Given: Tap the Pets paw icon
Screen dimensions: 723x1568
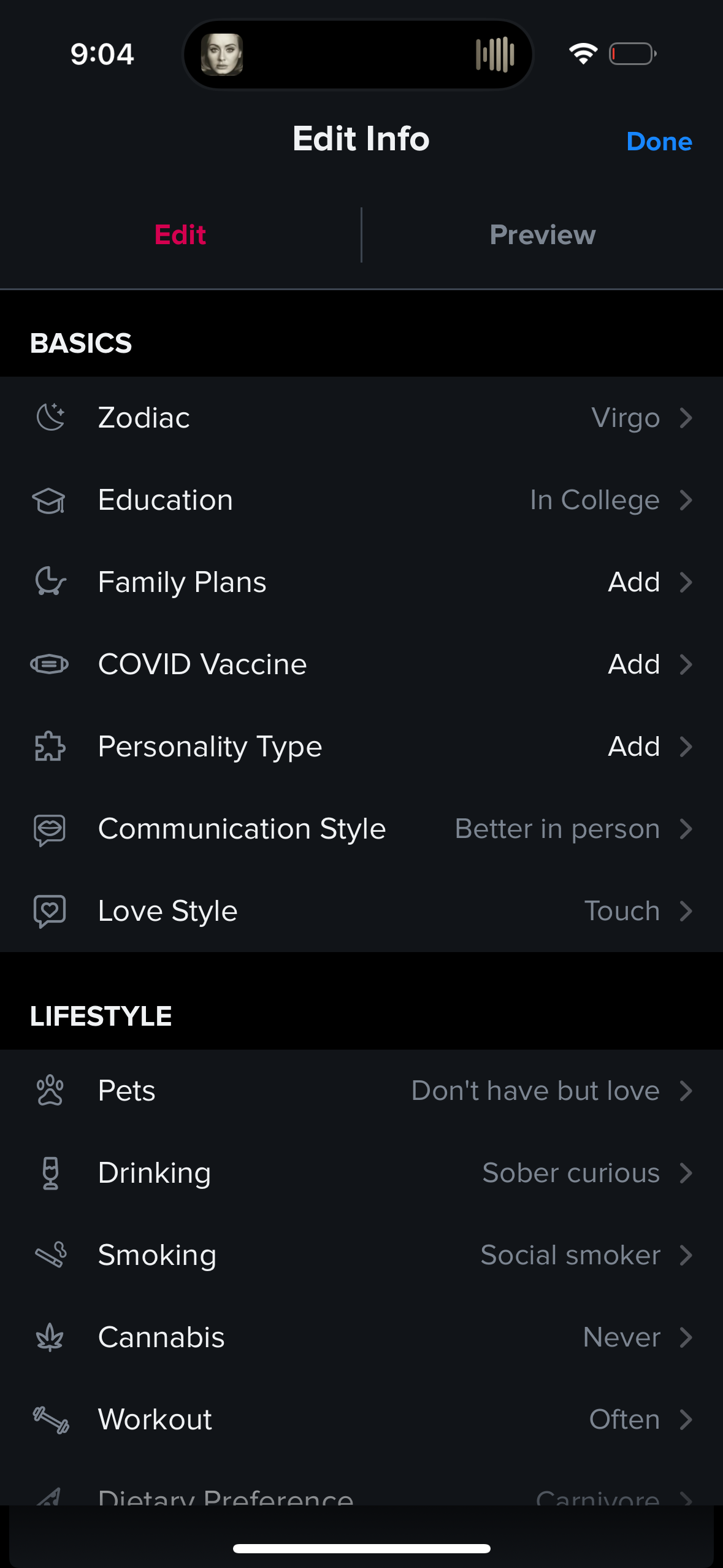Looking at the screenshot, I should click(50, 1091).
